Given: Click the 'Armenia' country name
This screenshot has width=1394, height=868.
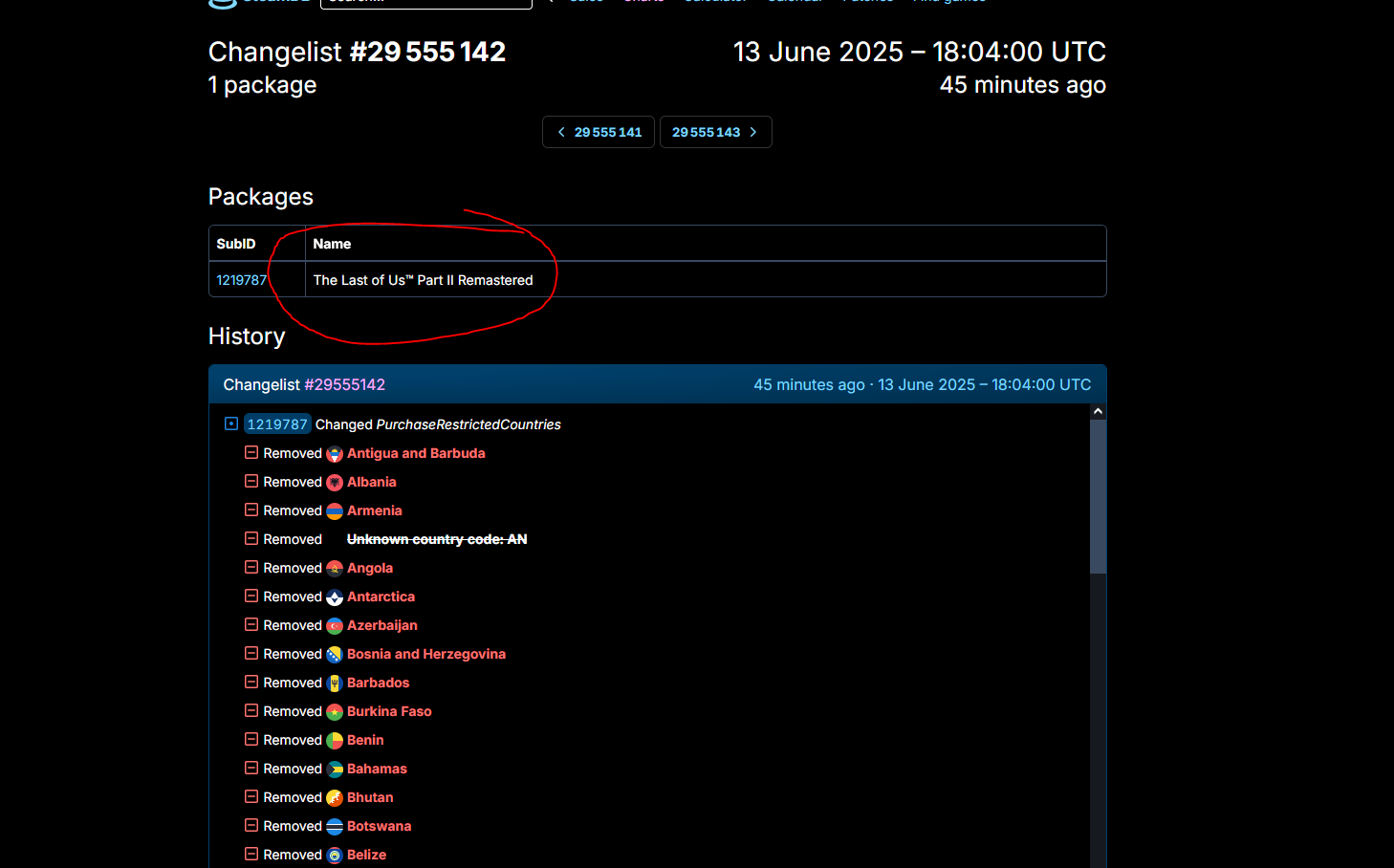Looking at the screenshot, I should tap(375, 510).
